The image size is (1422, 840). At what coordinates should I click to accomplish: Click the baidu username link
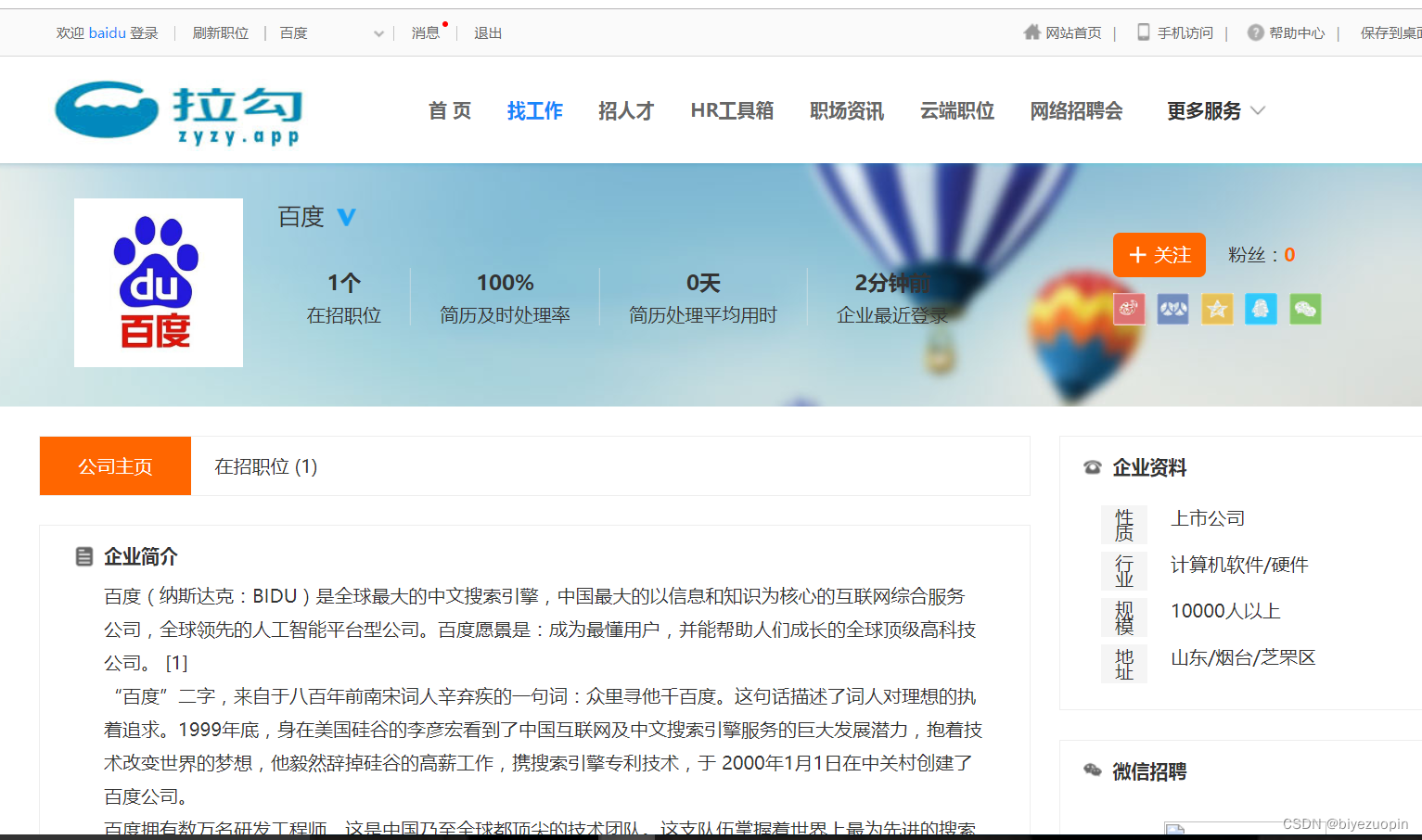(108, 32)
